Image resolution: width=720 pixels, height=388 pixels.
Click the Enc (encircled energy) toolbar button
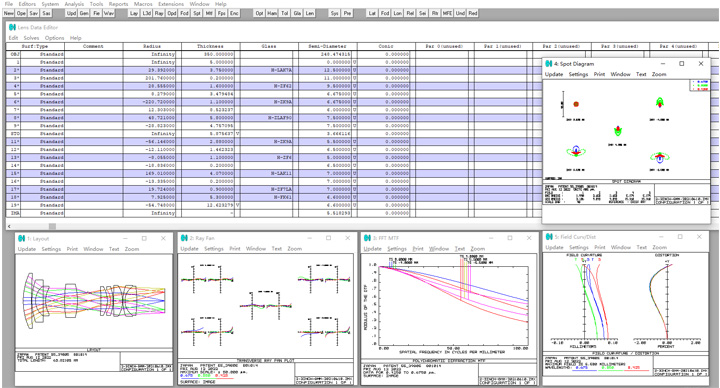coord(234,13)
